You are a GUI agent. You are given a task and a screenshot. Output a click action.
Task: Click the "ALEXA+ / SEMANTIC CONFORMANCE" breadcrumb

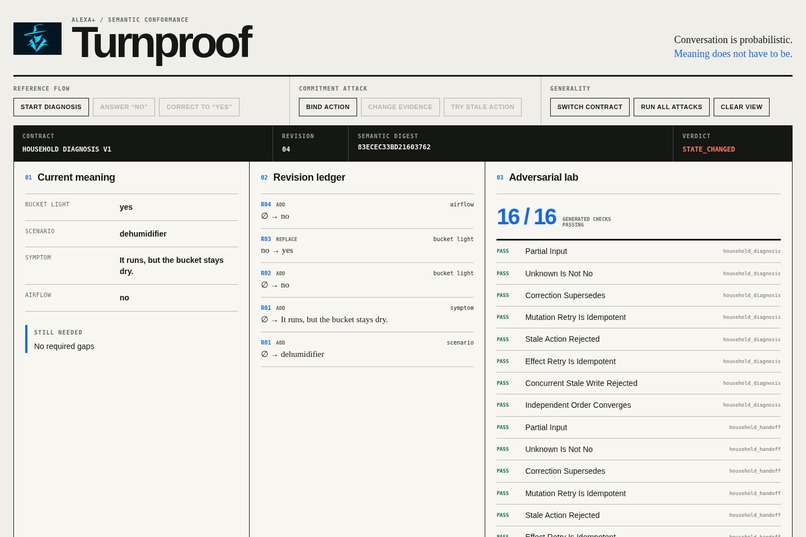tap(130, 20)
